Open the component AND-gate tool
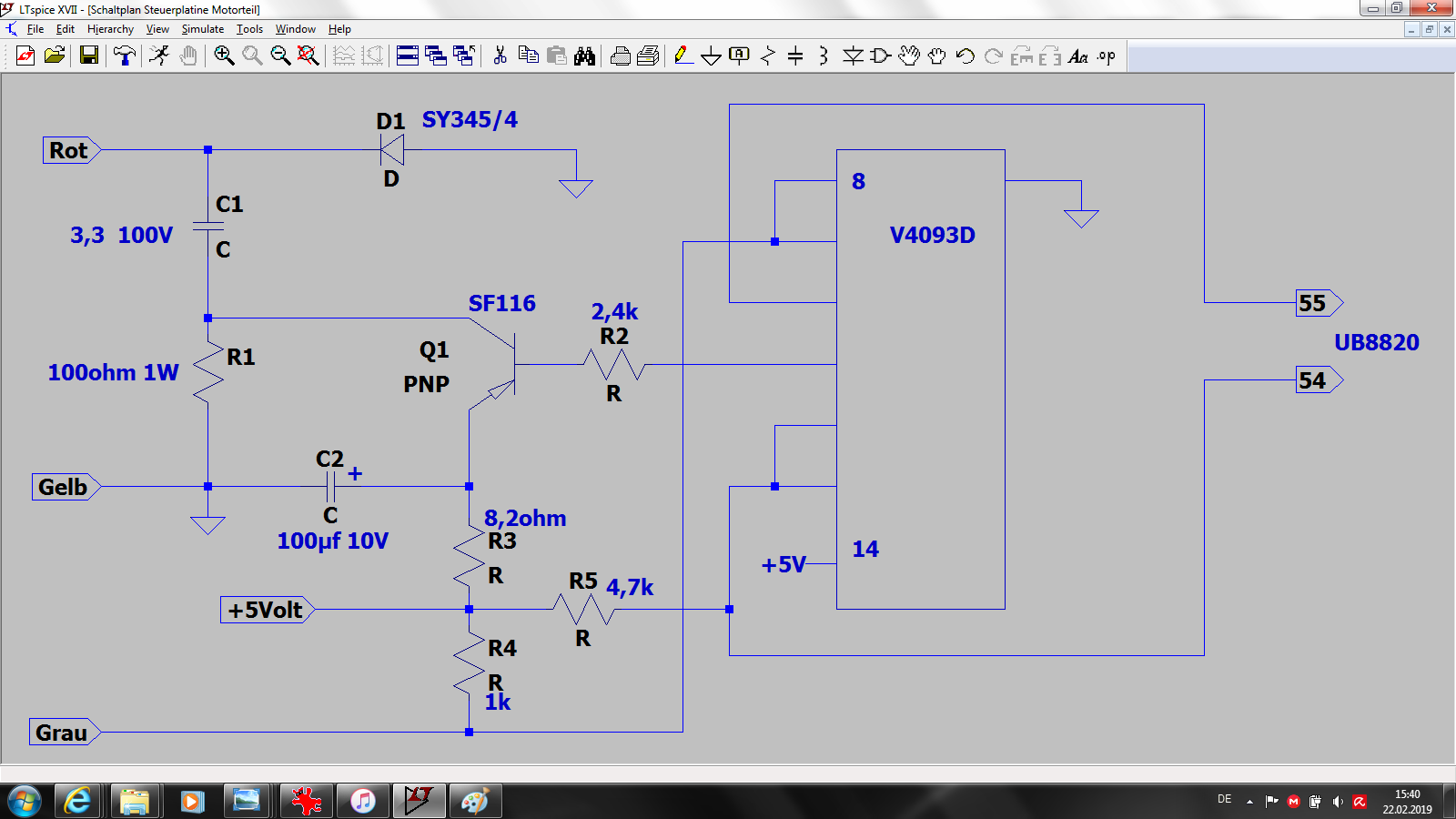The width and height of the screenshot is (1456, 819). [x=880, y=56]
